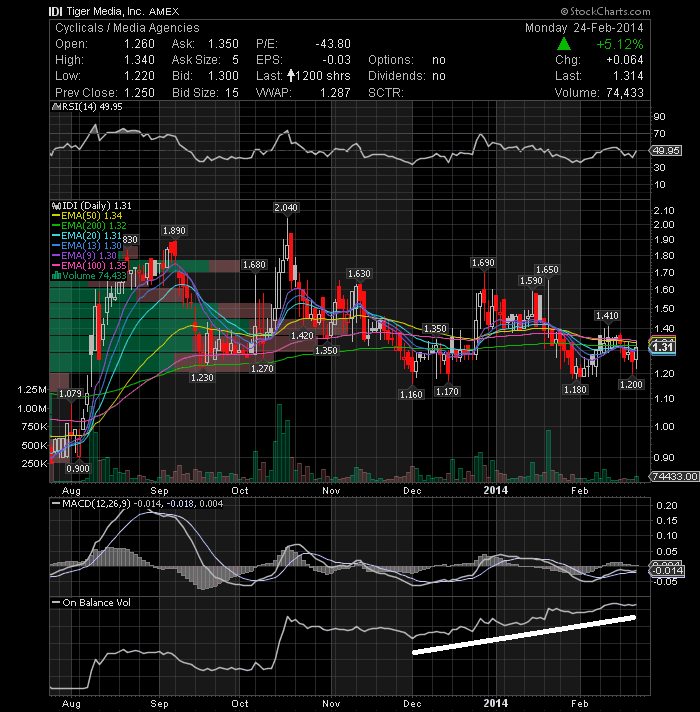The image size is (700, 712).
Task: Click the 1.410 price label
Action: coord(607,316)
